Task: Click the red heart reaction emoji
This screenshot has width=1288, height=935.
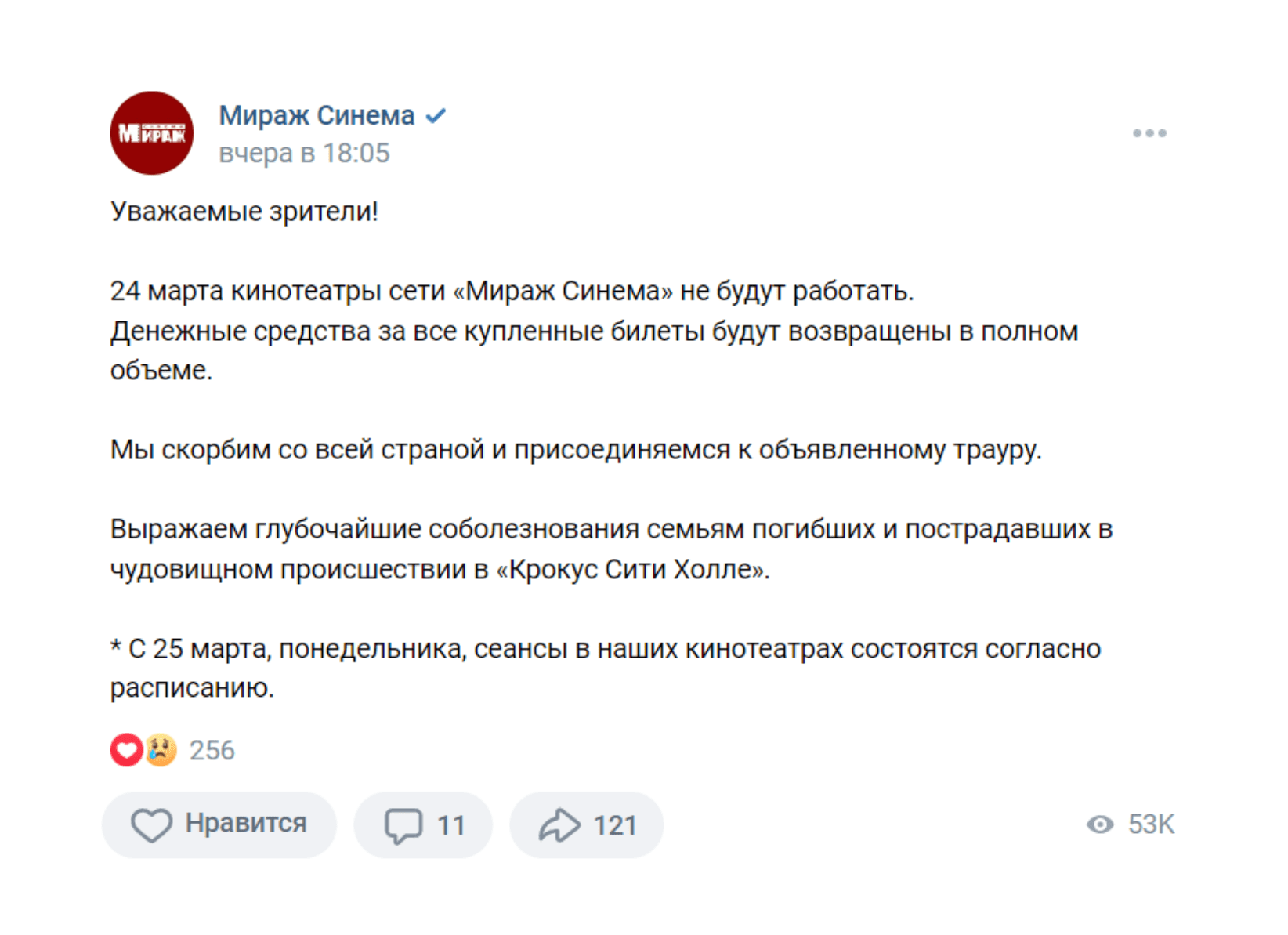Action: pyautogui.click(x=125, y=750)
